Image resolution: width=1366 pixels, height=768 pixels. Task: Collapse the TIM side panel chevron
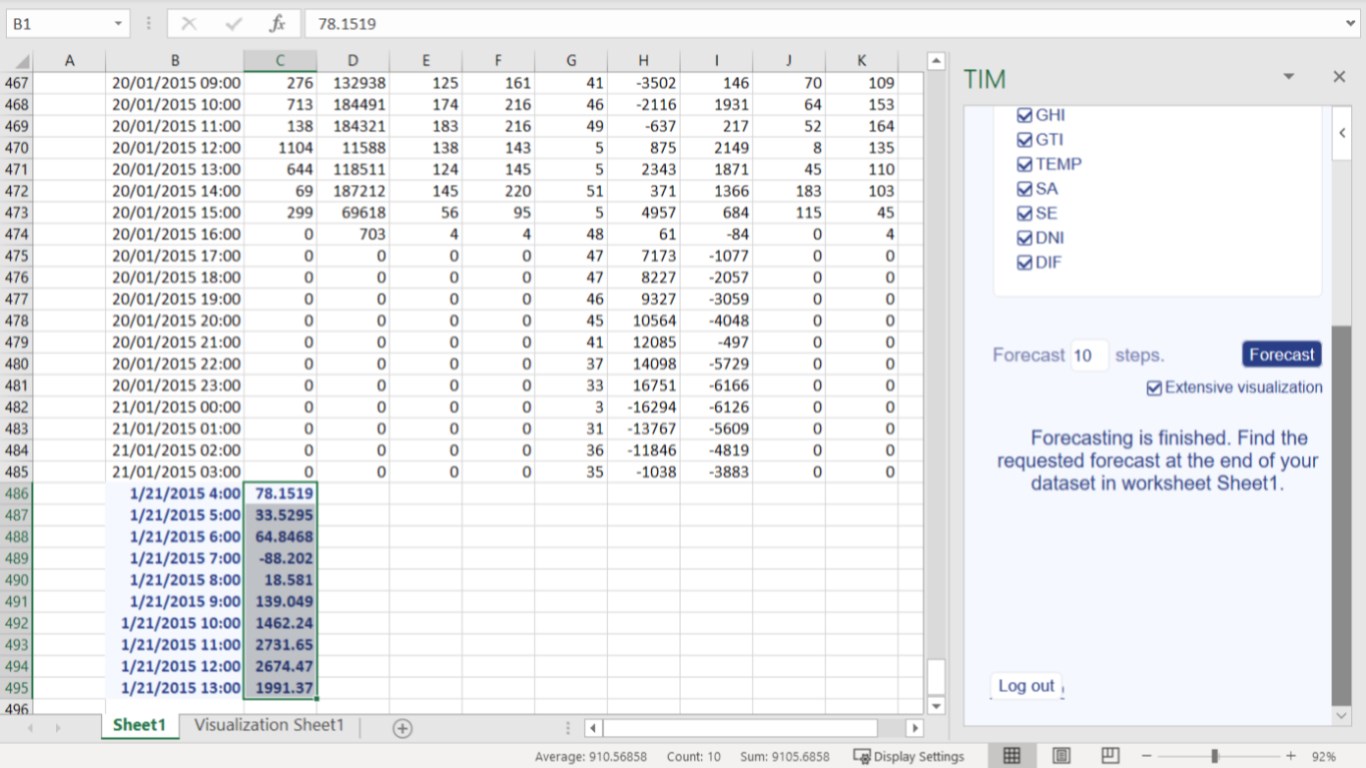(1341, 134)
